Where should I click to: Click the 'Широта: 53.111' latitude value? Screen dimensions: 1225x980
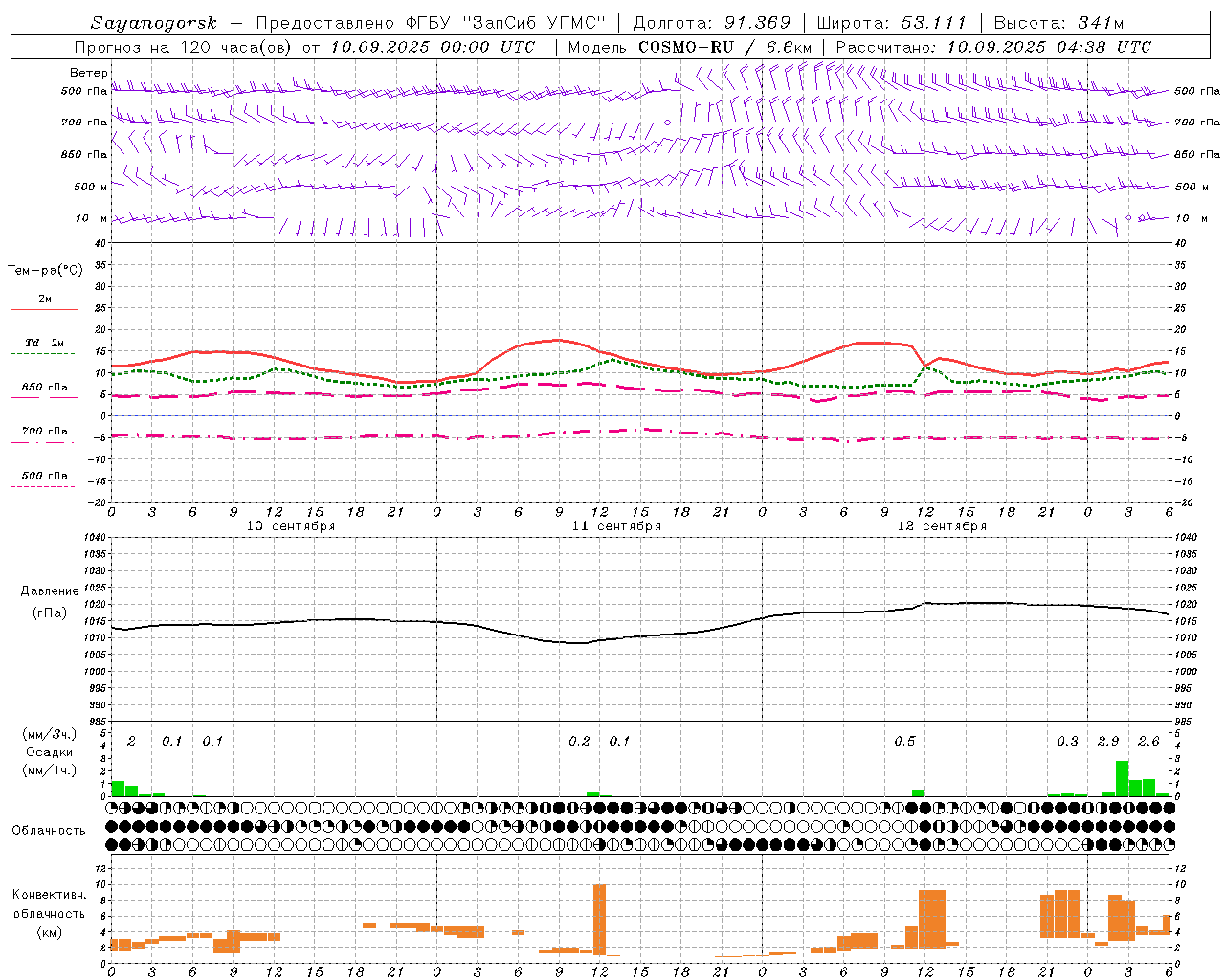pos(892,23)
